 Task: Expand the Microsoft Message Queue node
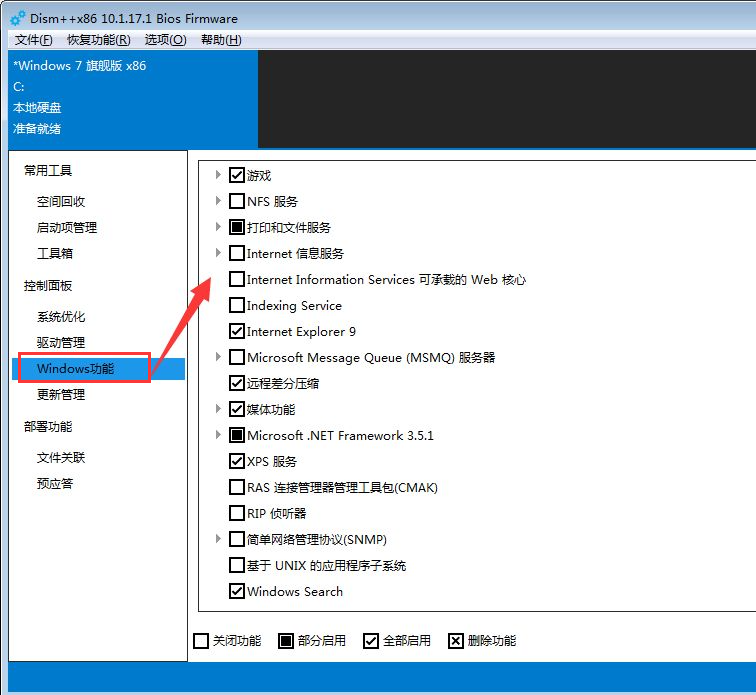pyautogui.click(x=218, y=357)
